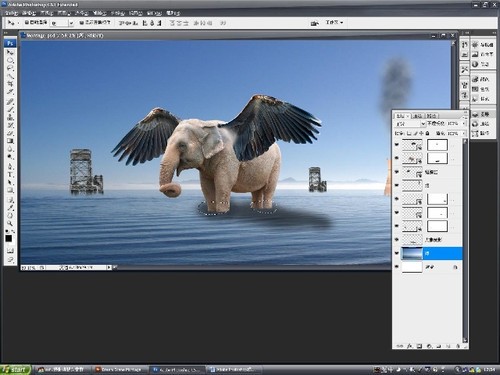Pick the Quick Selection tool
The width and height of the screenshot is (500, 375).
pyautogui.click(x=10, y=76)
